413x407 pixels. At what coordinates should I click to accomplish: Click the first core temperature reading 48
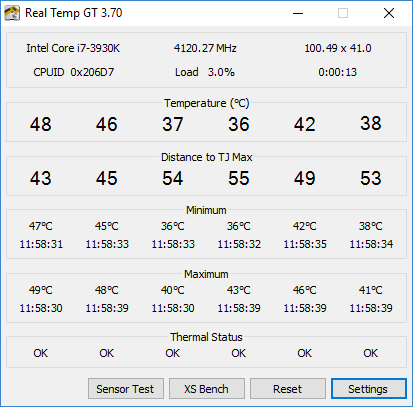tap(41, 124)
